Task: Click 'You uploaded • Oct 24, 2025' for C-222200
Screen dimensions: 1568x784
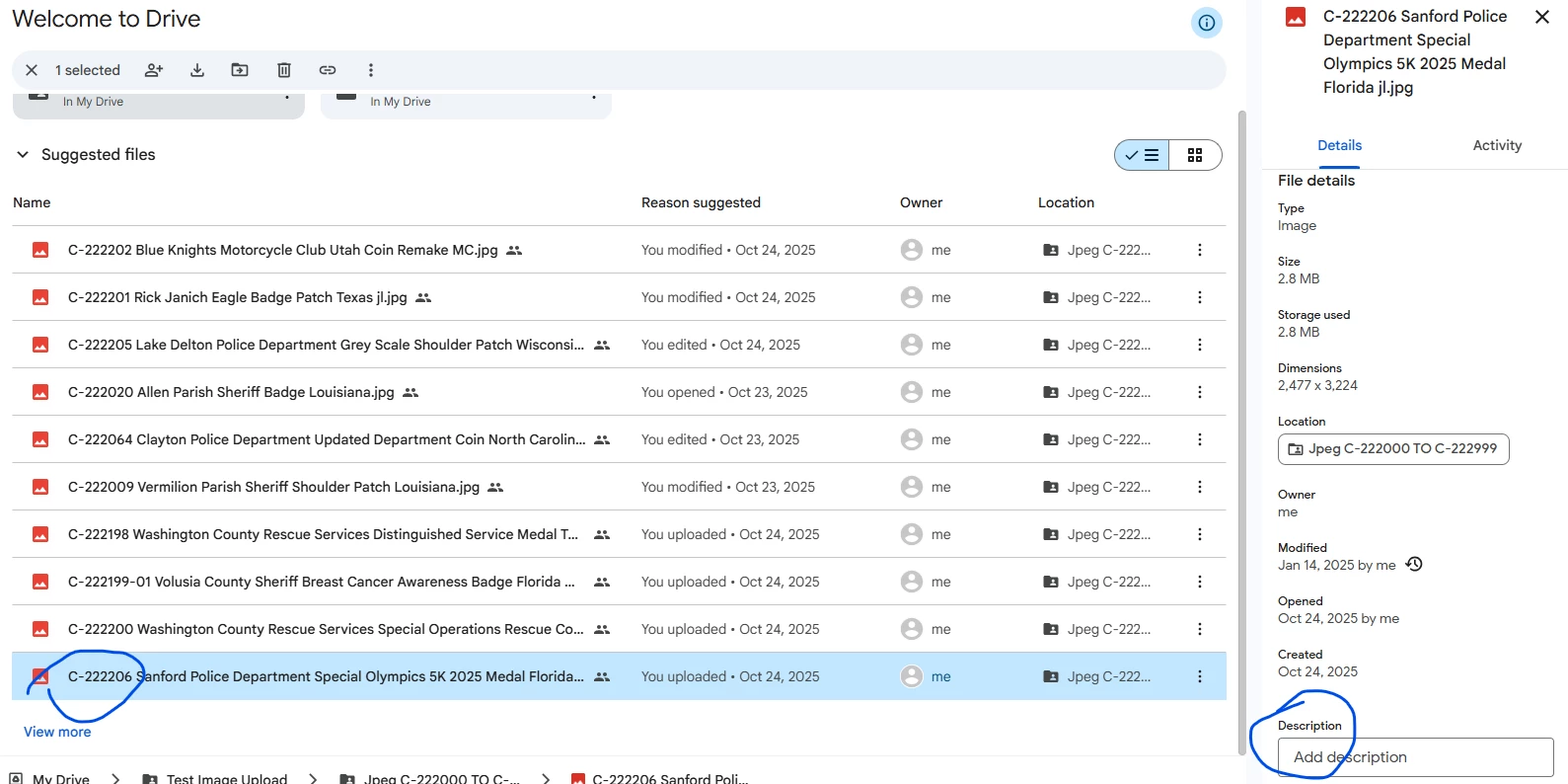Action: point(730,629)
